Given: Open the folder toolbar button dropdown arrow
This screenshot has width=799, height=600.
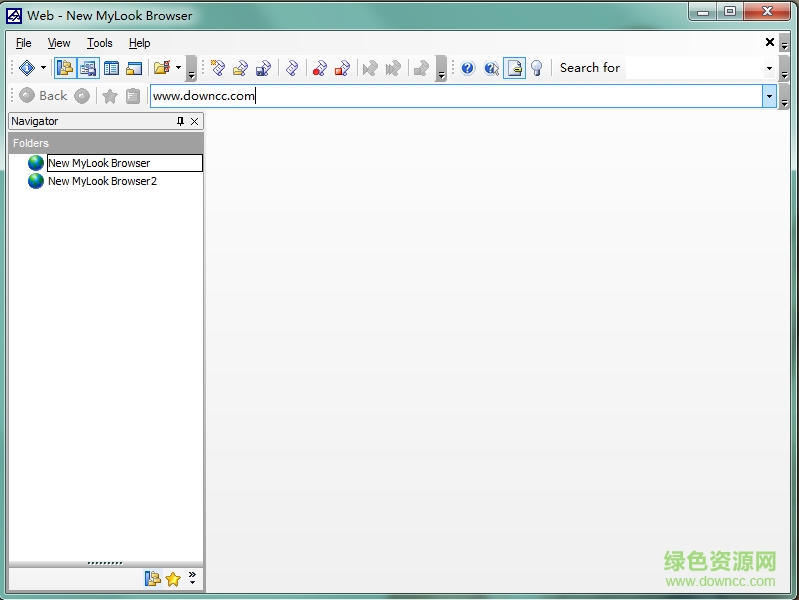Looking at the screenshot, I should click(178, 68).
